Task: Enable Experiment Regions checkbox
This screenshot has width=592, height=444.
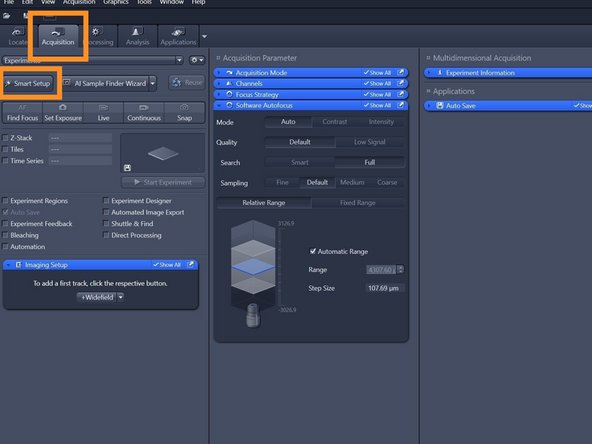Action: coord(5,201)
